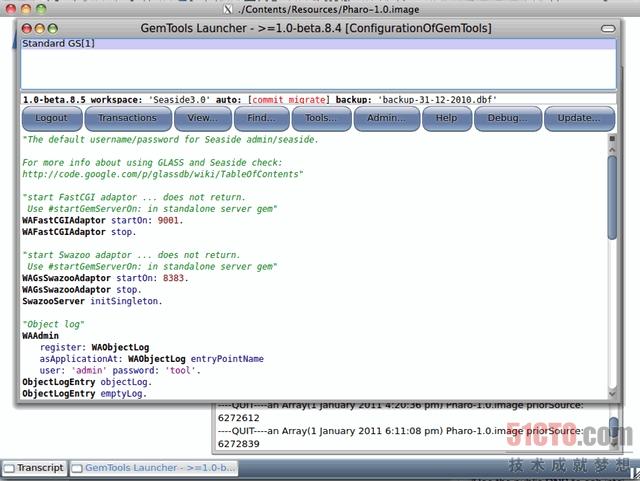Click the backup name 'backup-31-12-2010.dbf'

[x=437, y=100]
